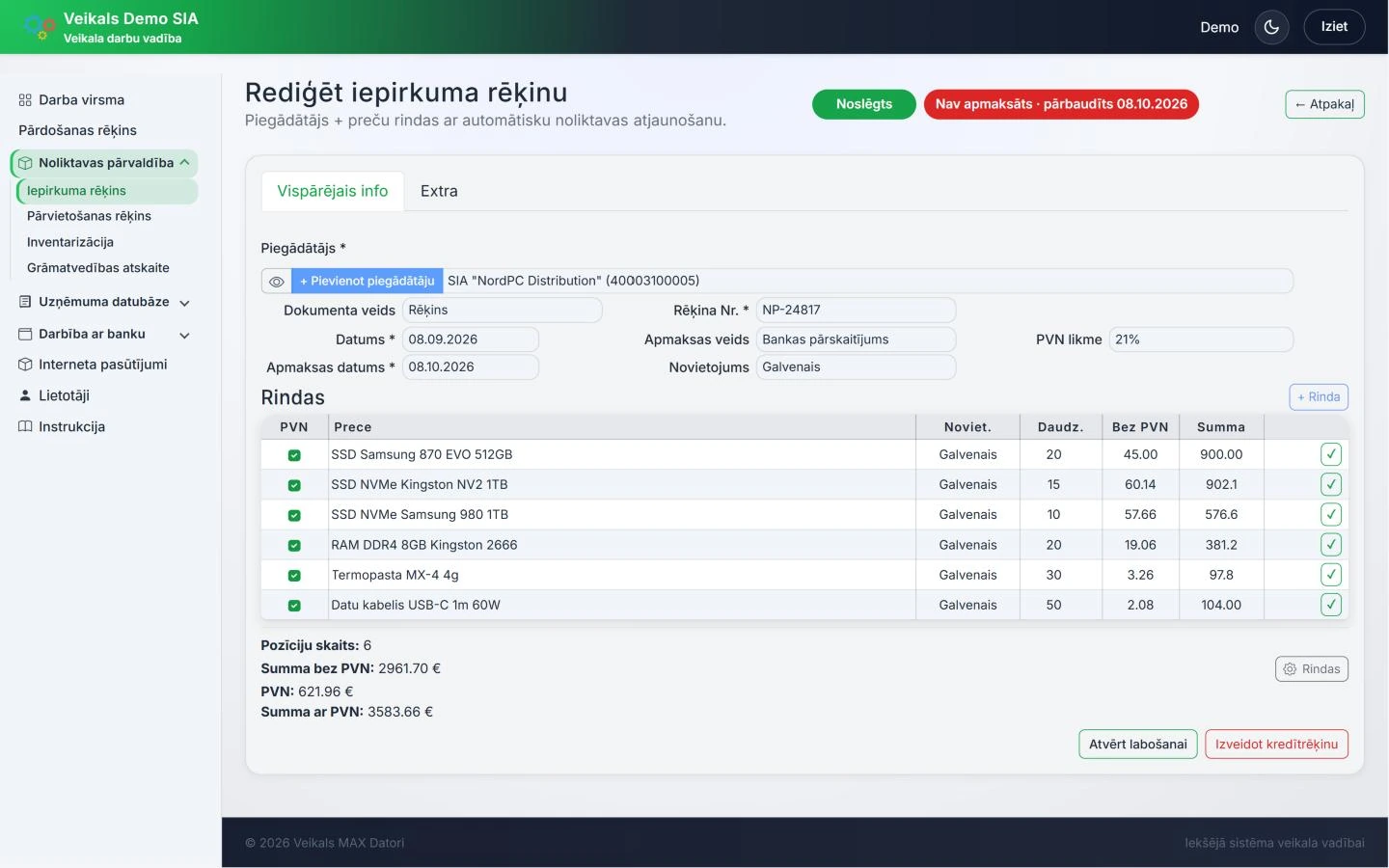Viewport: 1389px width, 868px height.
Task: Click the Veikals Demo SIA logo icon
Action: [x=39, y=27]
